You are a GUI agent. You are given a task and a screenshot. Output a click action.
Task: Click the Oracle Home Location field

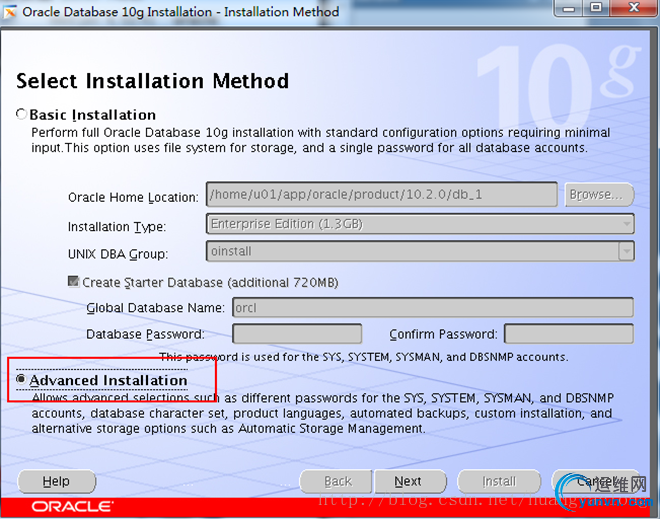click(x=382, y=194)
